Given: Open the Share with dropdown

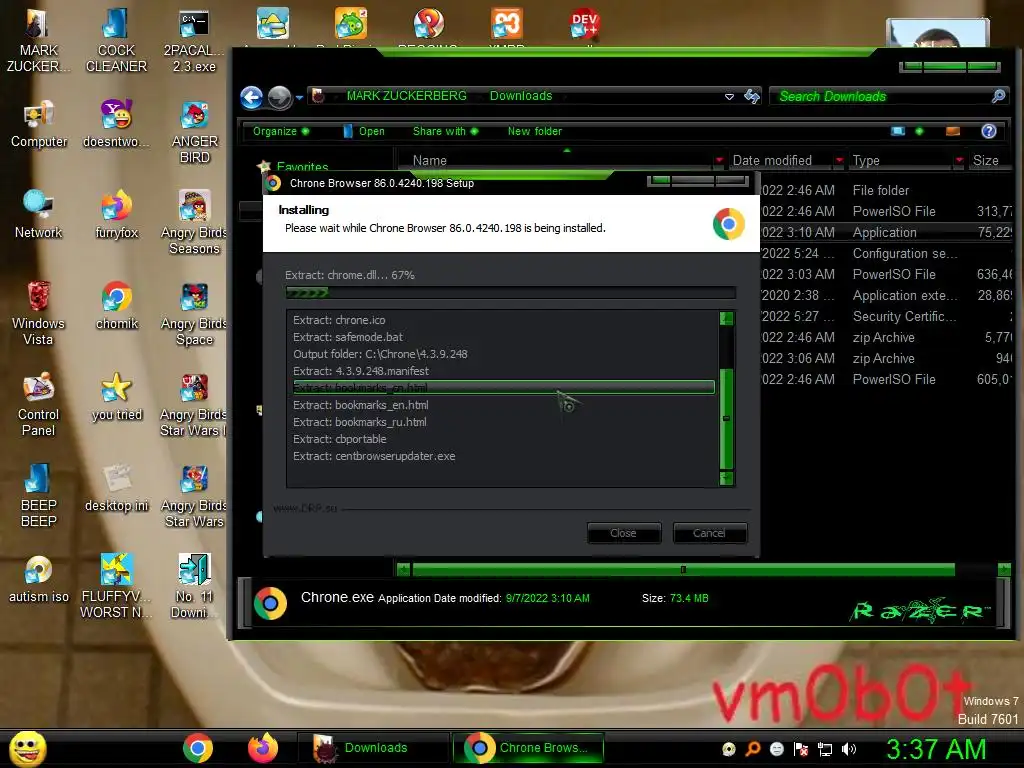Looking at the screenshot, I should pyautogui.click(x=445, y=131).
